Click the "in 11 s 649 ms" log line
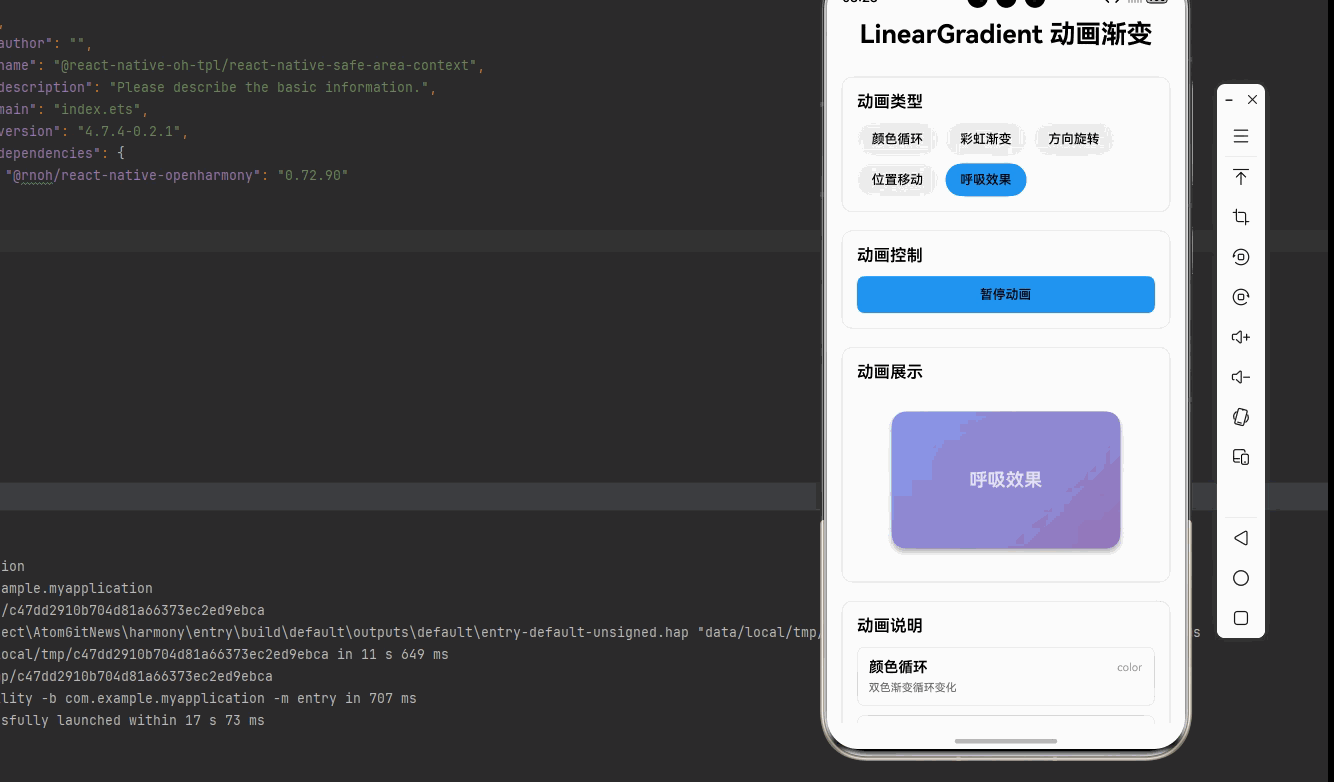The height and width of the screenshot is (782, 1334). point(224,654)
